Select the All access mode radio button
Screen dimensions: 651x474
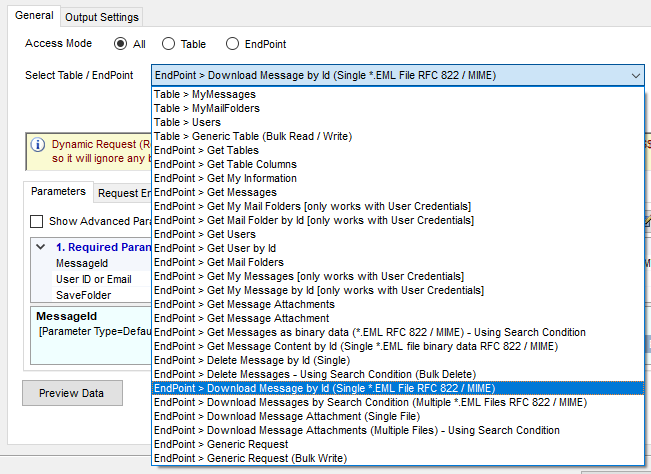121,44
